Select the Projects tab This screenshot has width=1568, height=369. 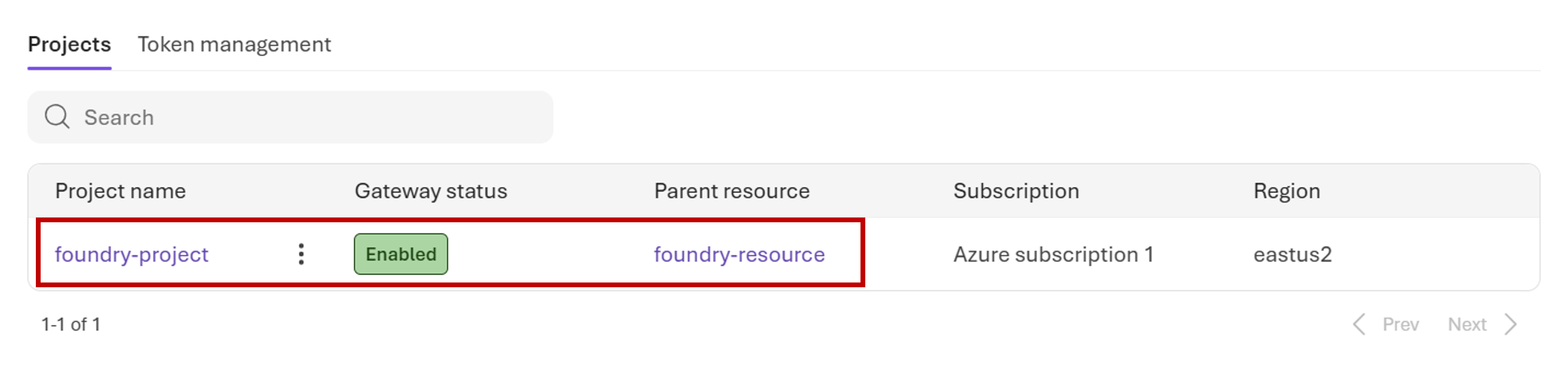tap(69, 44)
